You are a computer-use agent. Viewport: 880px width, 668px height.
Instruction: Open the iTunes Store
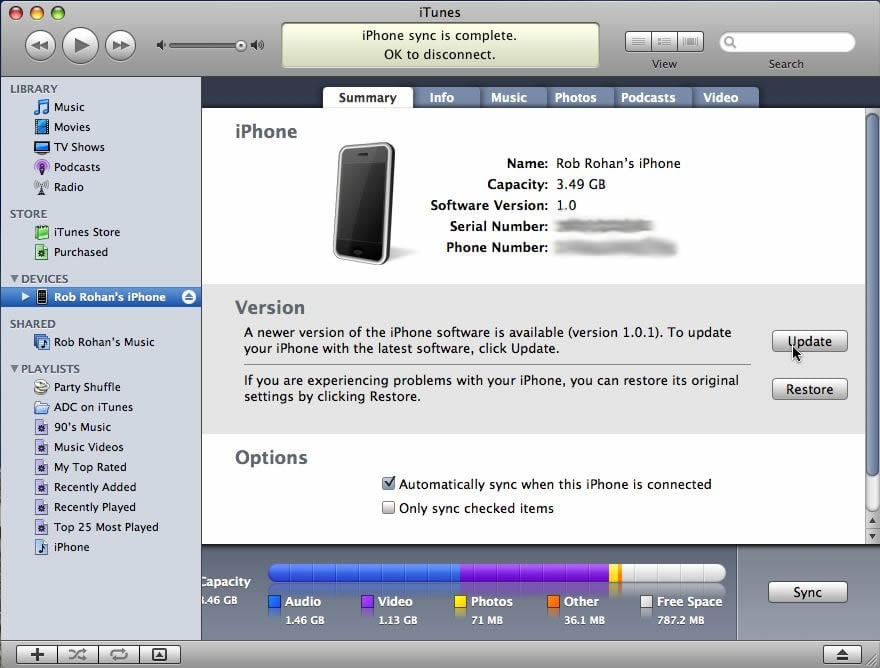[87, 232]
